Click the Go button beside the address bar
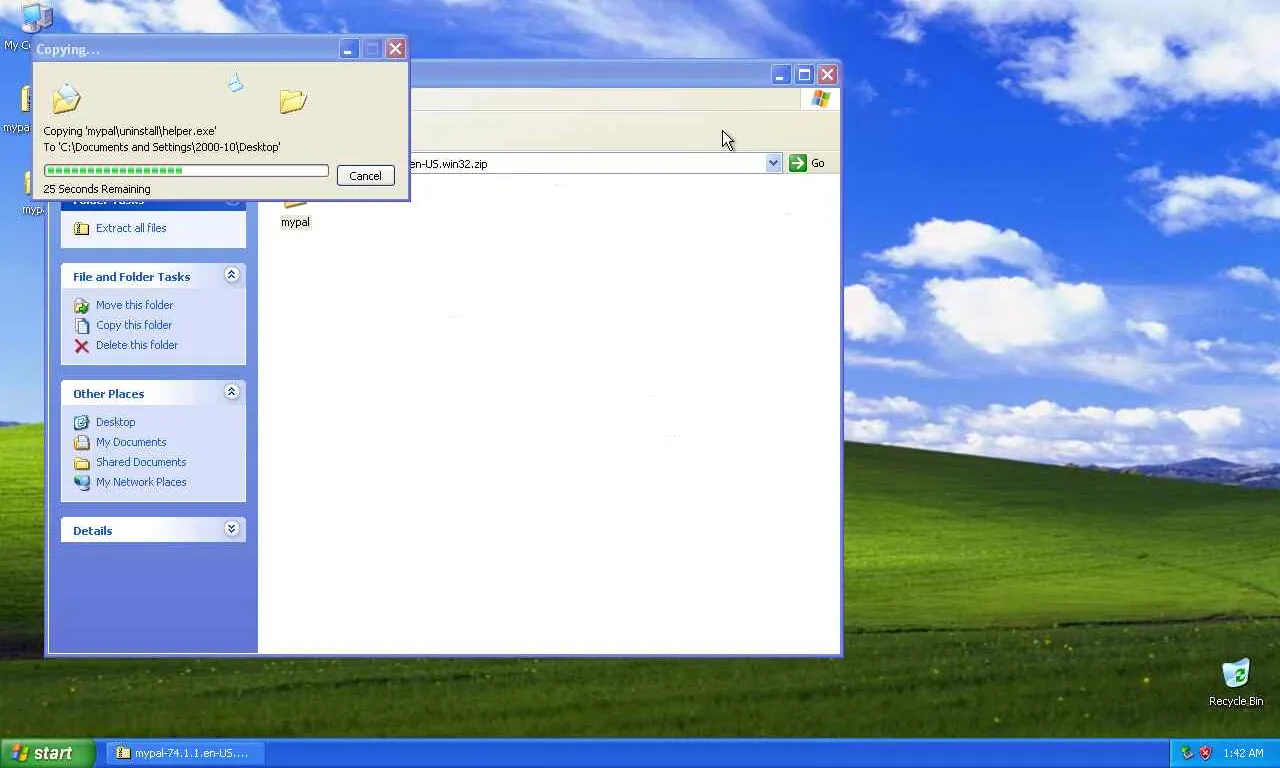The height and width of the screenshot is (768, 1280). [807, 163]
